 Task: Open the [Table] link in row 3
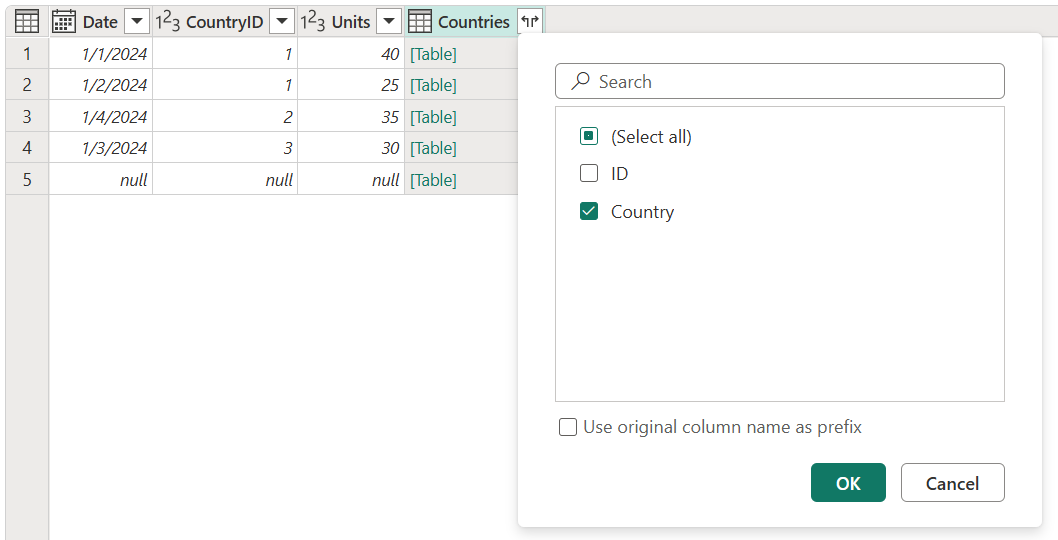[433, 117]
